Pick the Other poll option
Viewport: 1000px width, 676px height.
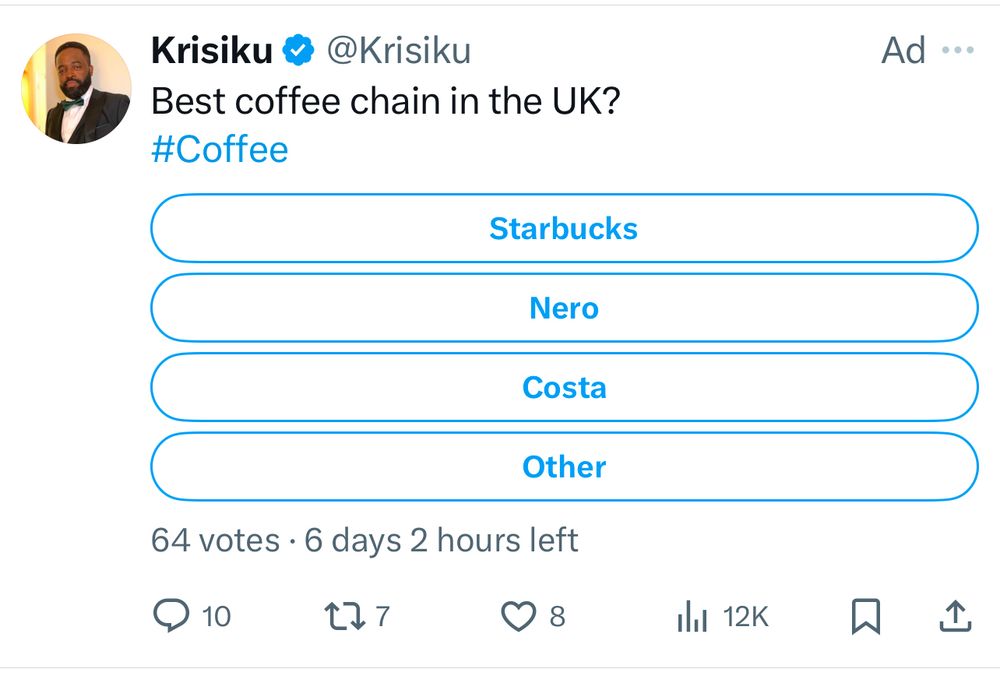[564, 467]
